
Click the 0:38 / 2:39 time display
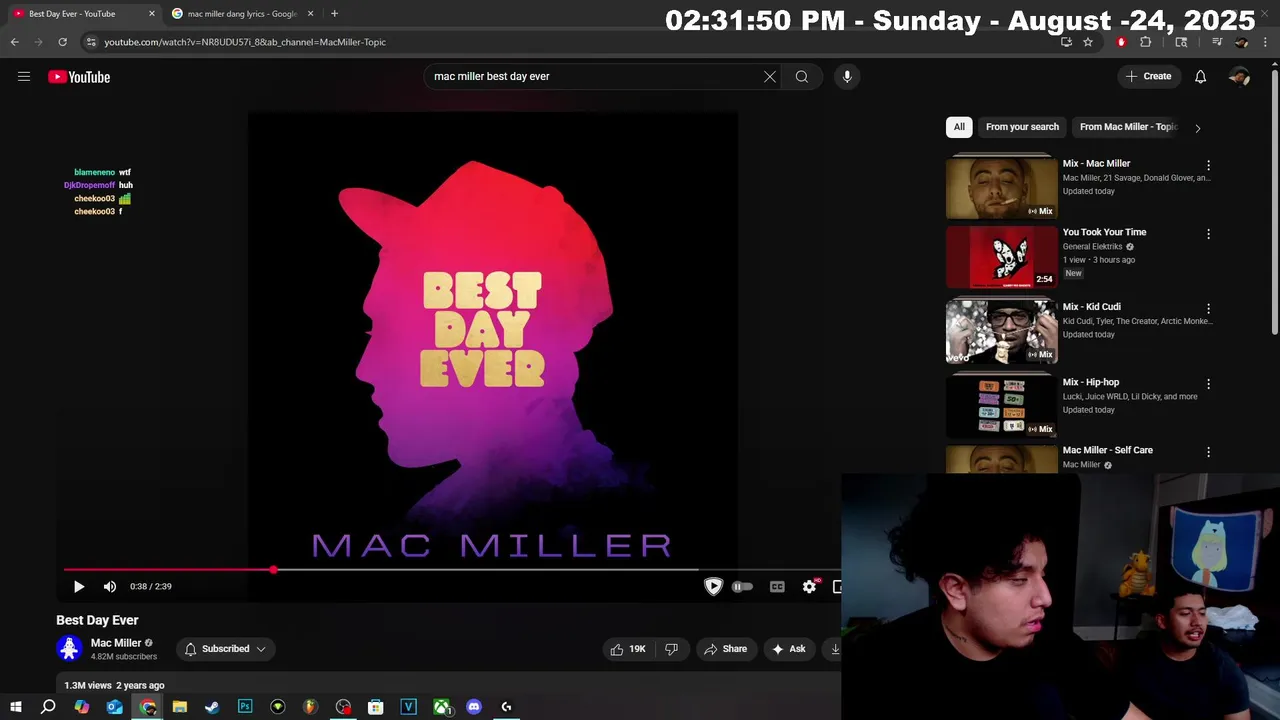tap(151, 586)
